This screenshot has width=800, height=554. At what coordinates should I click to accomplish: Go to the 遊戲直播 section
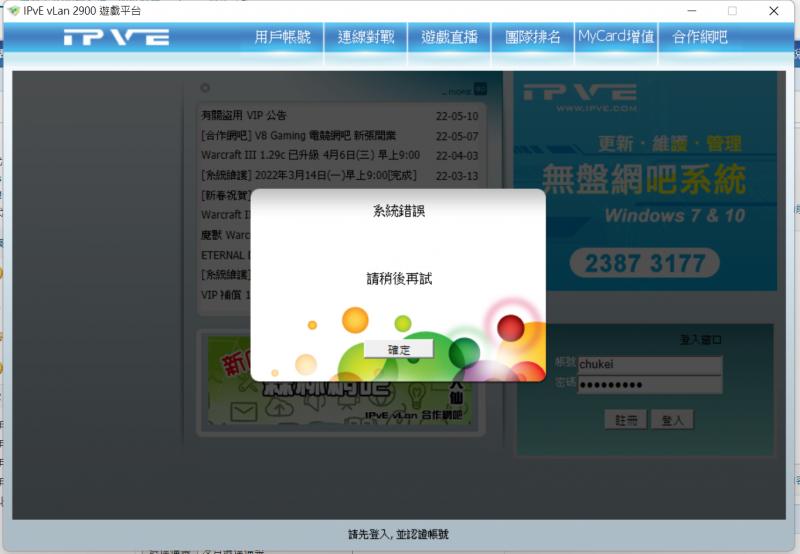449,37
